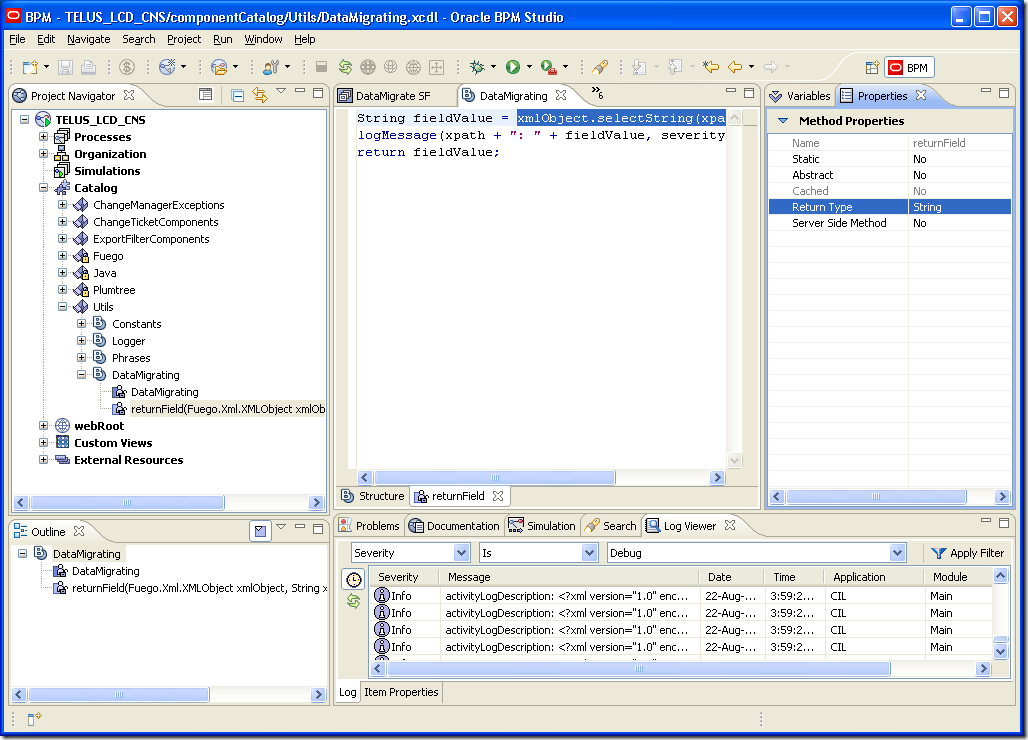This screenshot has width=1028, height=740.
Task: Click the dollar sign coin toolbar icon
Action: point(127,67)
